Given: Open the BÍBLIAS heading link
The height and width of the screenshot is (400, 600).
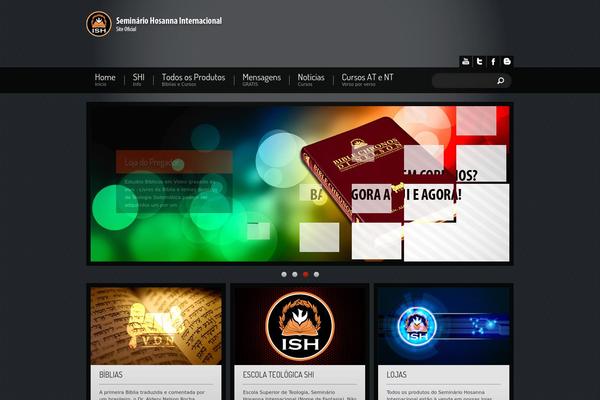Looking at the screenshot, I should coord(111,375).
